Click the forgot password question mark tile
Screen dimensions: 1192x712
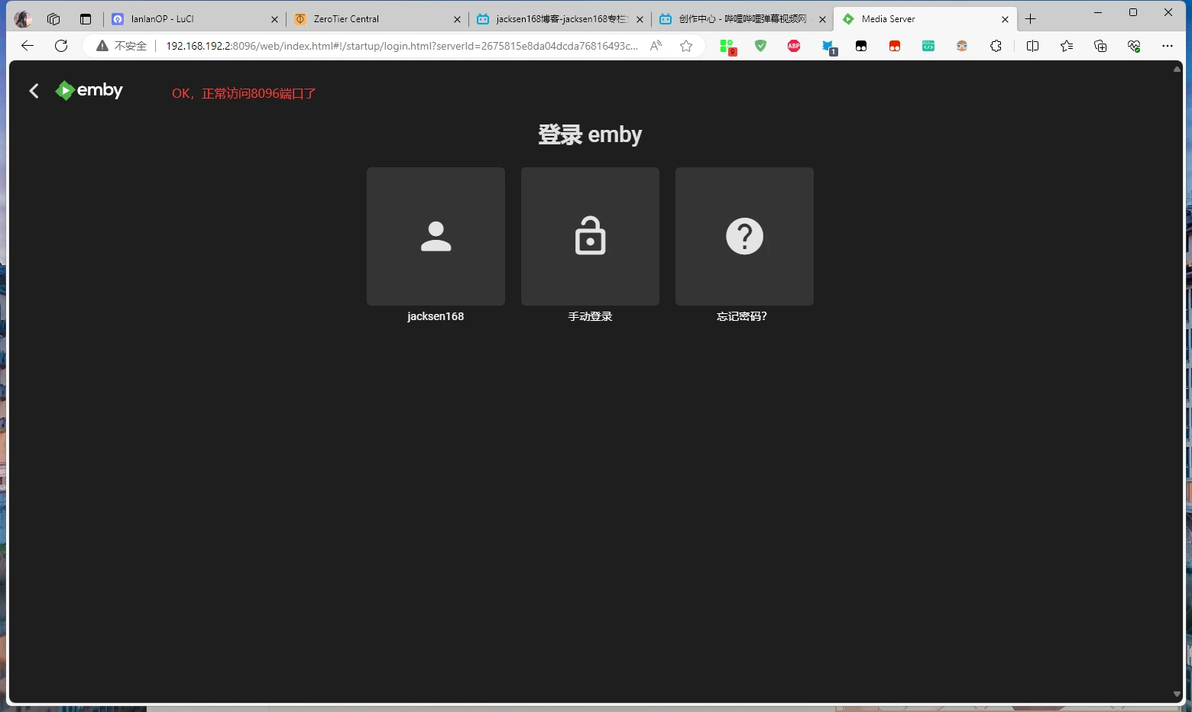click(x=744, y=236)
